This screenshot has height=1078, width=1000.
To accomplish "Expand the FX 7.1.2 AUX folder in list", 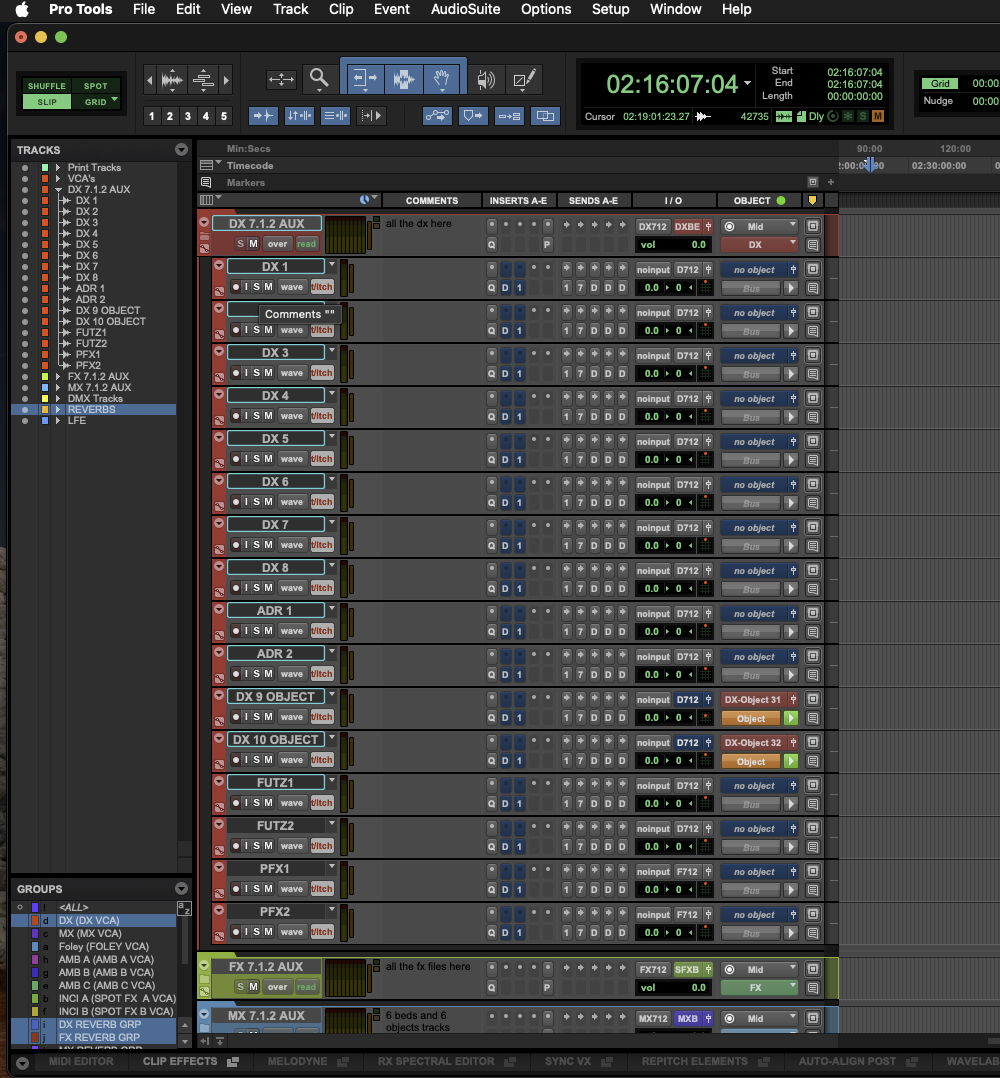I will pos(58,376).
